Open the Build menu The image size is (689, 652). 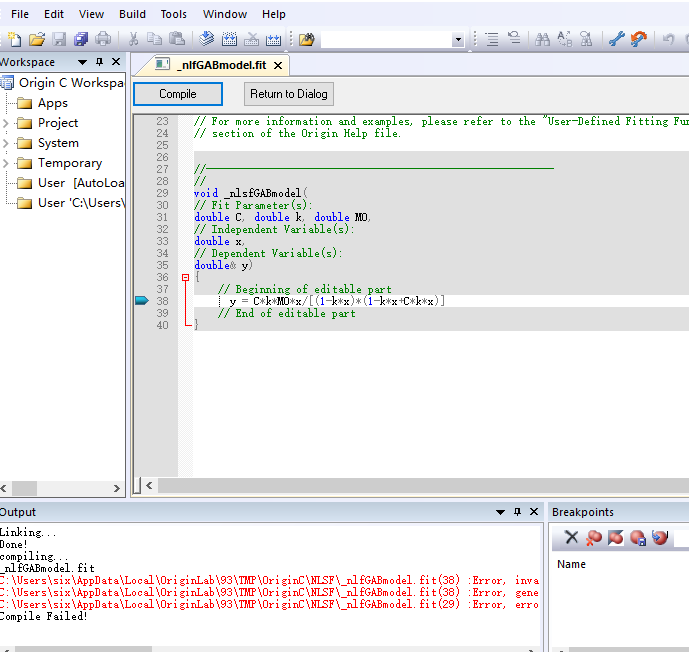point(132,14)
